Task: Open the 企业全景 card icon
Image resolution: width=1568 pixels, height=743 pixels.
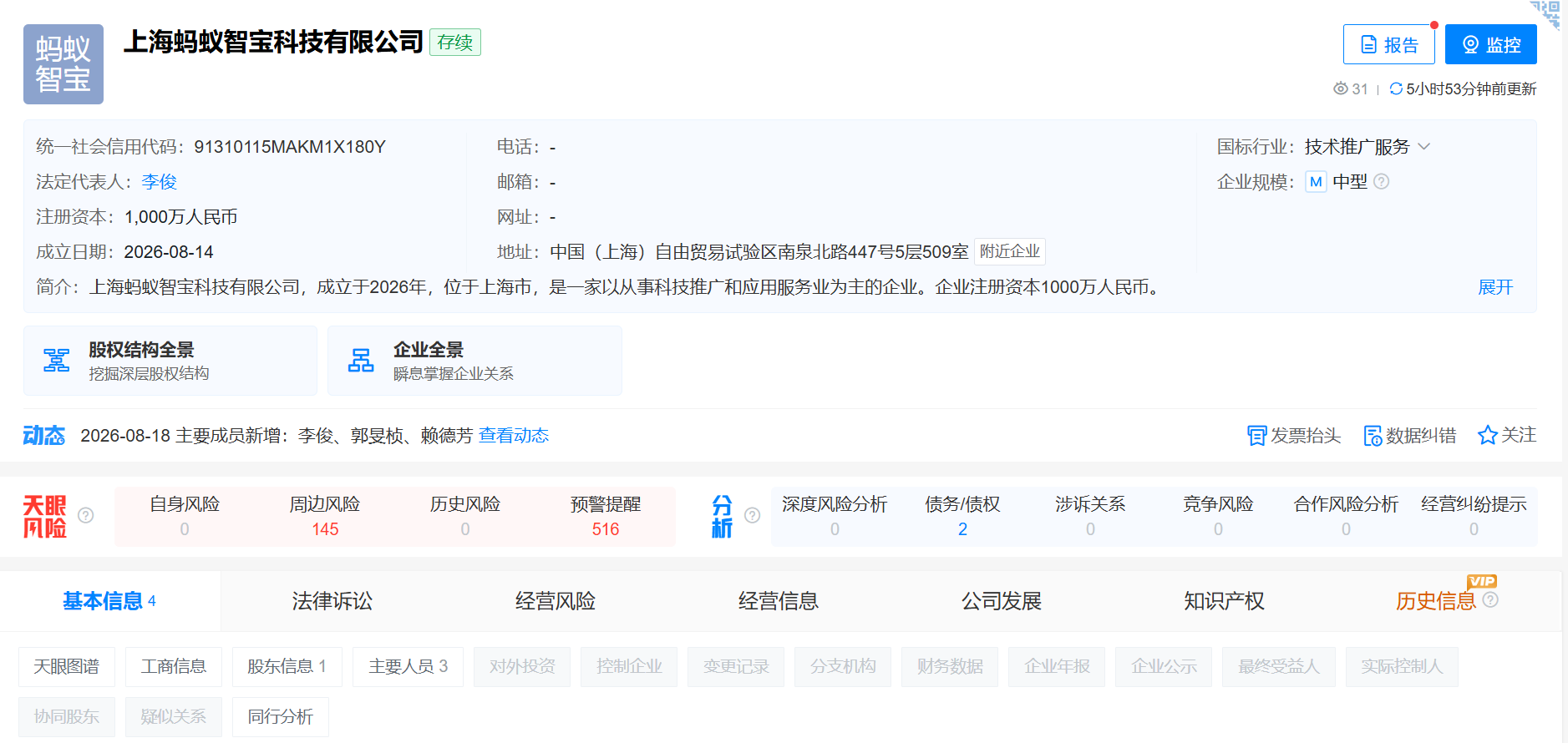Action: (361, 360)
